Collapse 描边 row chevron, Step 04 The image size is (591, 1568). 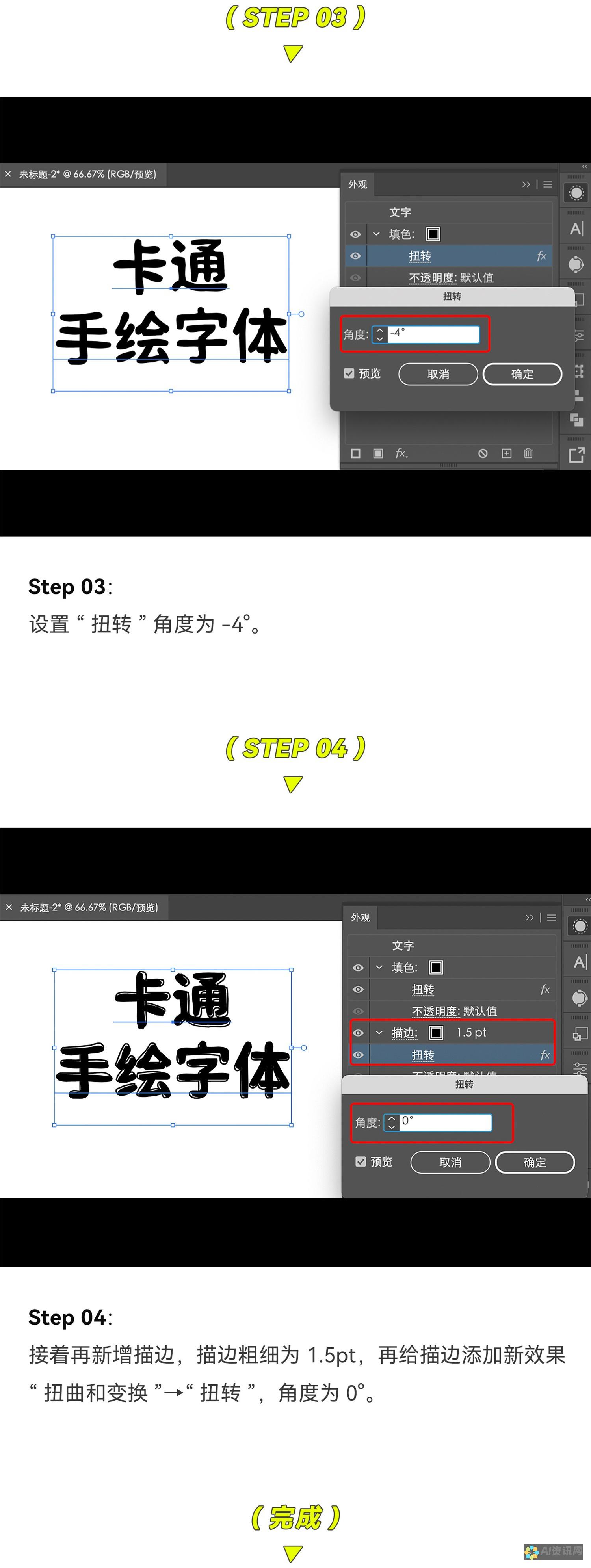click(x=379, y=1033)
